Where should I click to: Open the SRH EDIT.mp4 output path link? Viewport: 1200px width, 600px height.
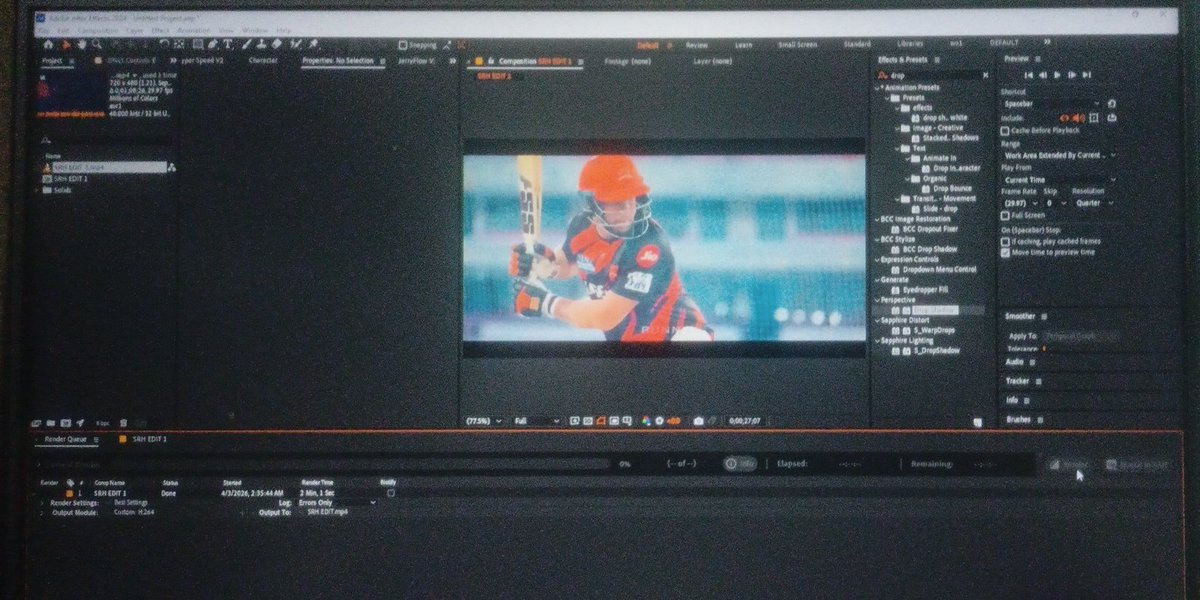pos(326,512)
